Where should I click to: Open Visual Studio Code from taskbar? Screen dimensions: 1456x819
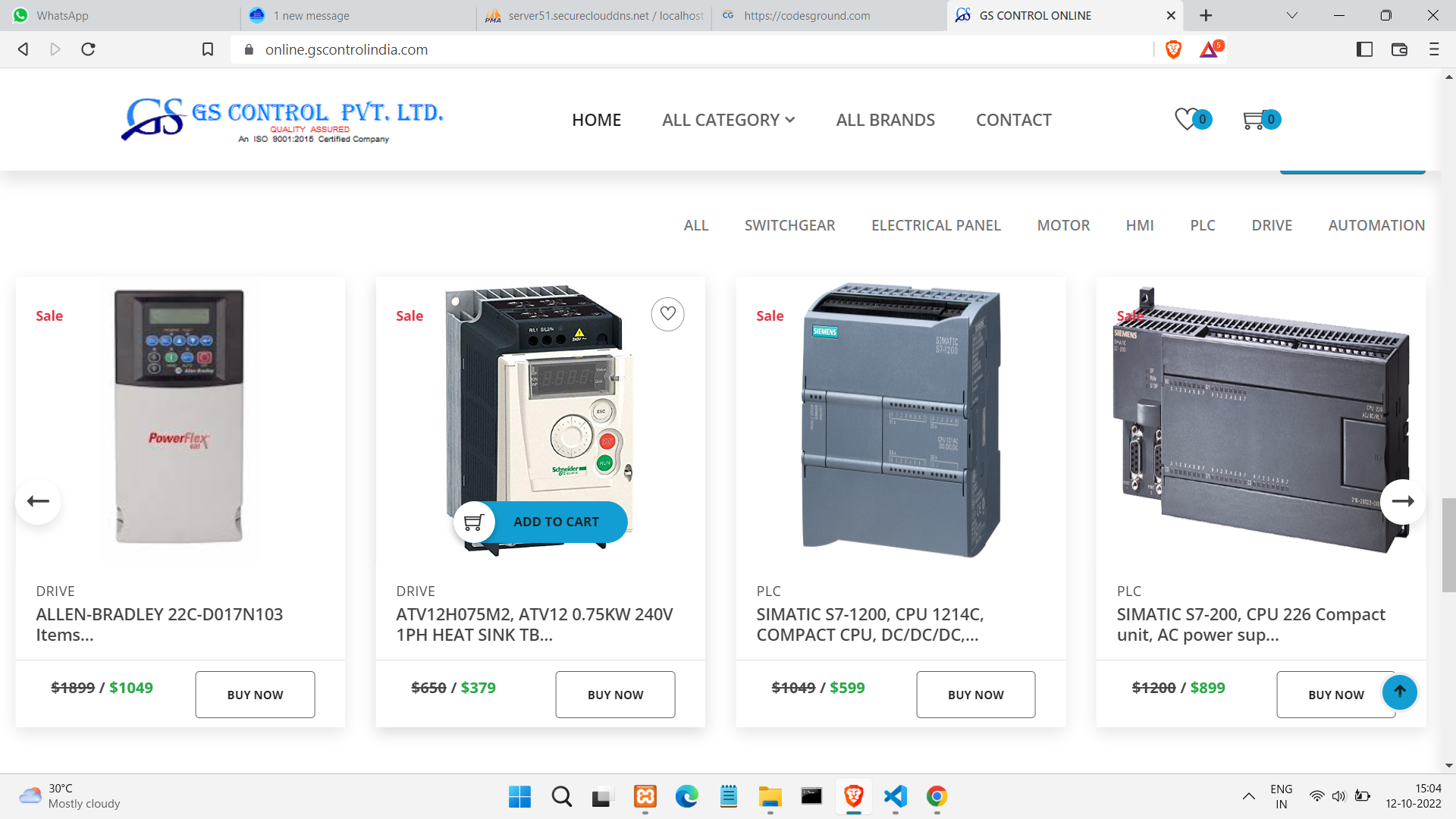(x=896, y=796)
